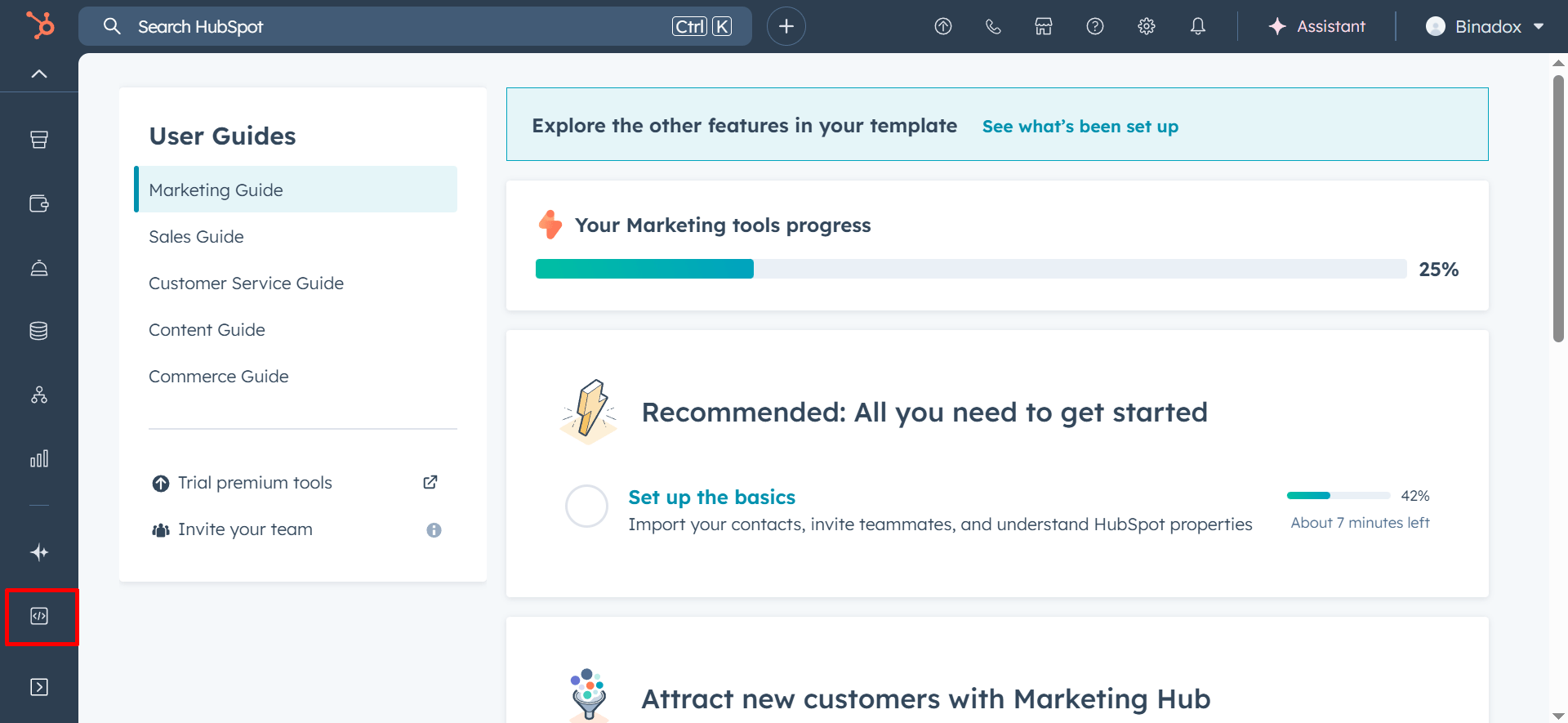Click the upgrade arrow icon in top bar
The height and width of the screenshot is (723, 1568).
[942, 27]
